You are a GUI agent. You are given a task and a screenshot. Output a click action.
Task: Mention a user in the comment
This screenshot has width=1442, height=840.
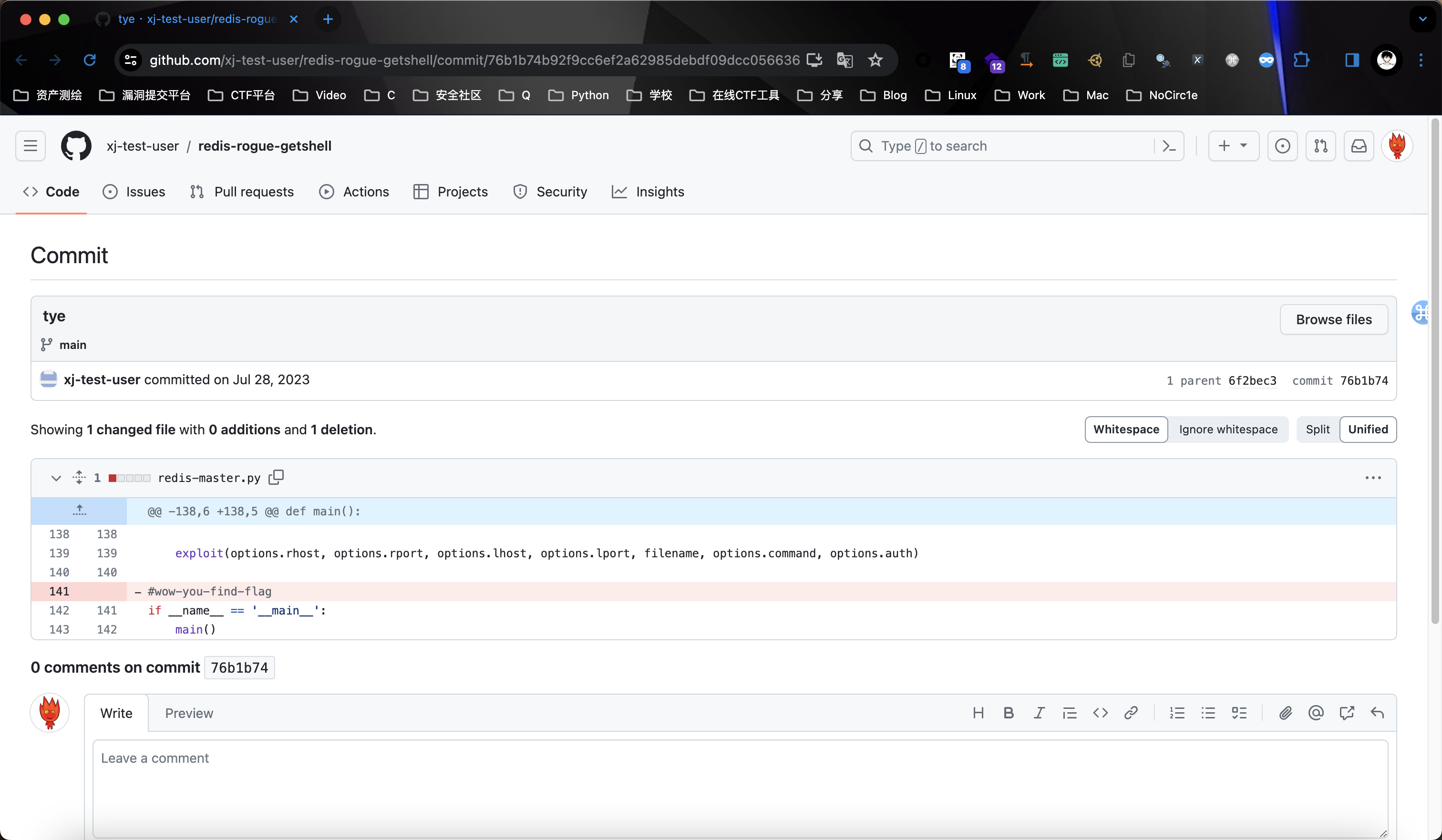click(1316, 713)
